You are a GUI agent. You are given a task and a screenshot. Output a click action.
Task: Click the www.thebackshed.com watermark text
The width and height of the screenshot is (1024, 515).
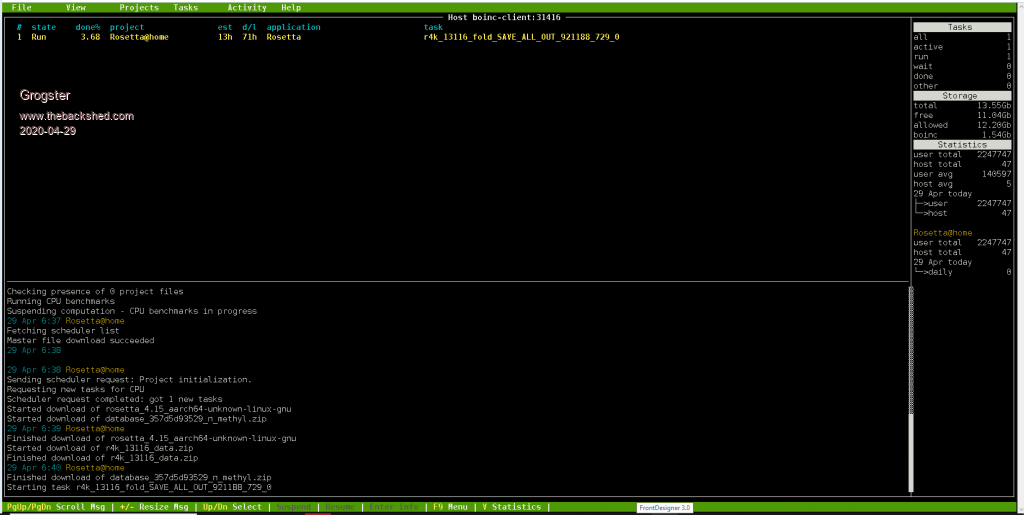[x=76, y=116]
